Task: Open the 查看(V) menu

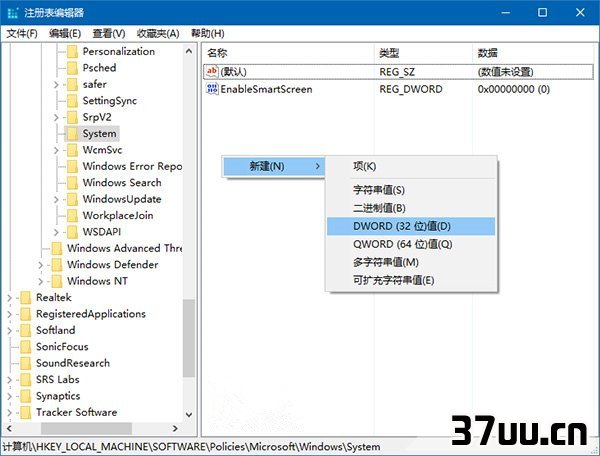Action: point(109,34)
